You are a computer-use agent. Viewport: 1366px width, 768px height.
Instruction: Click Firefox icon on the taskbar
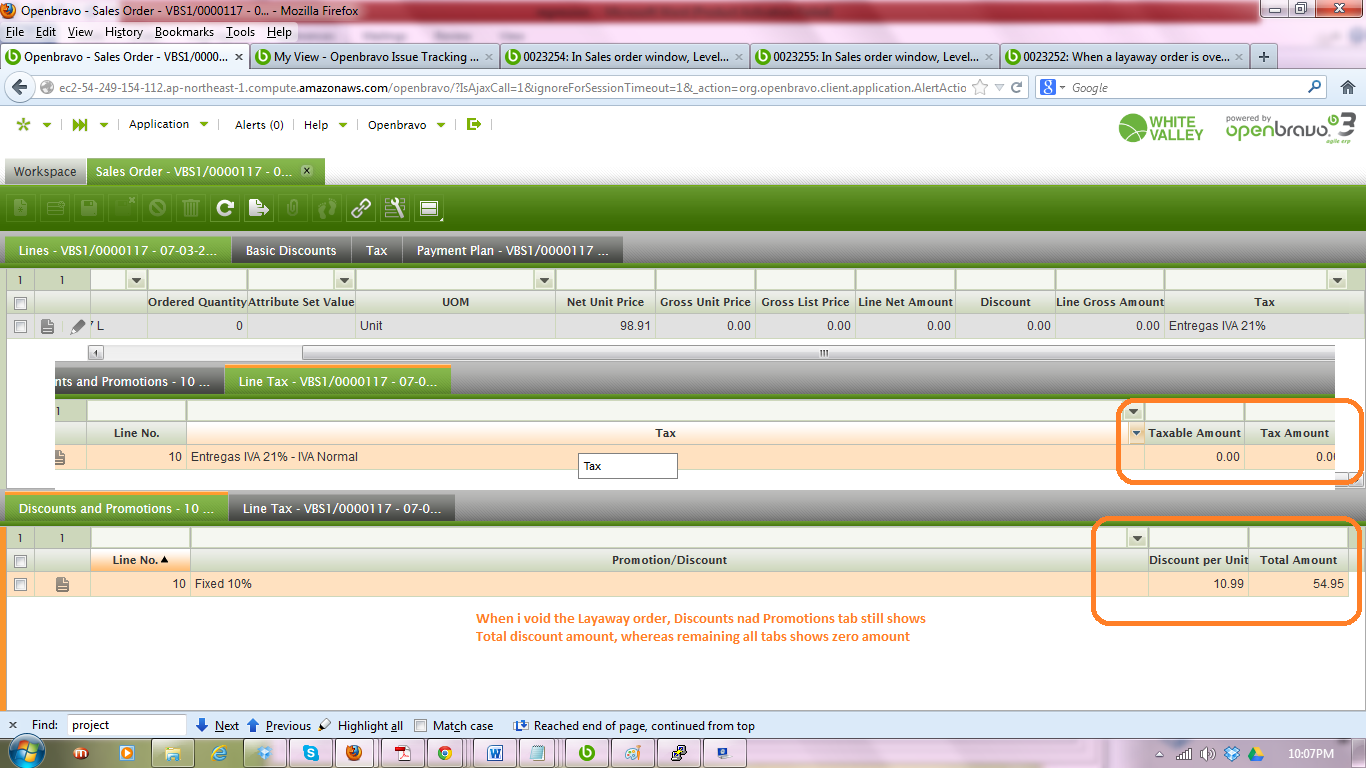tap(354, 753)
